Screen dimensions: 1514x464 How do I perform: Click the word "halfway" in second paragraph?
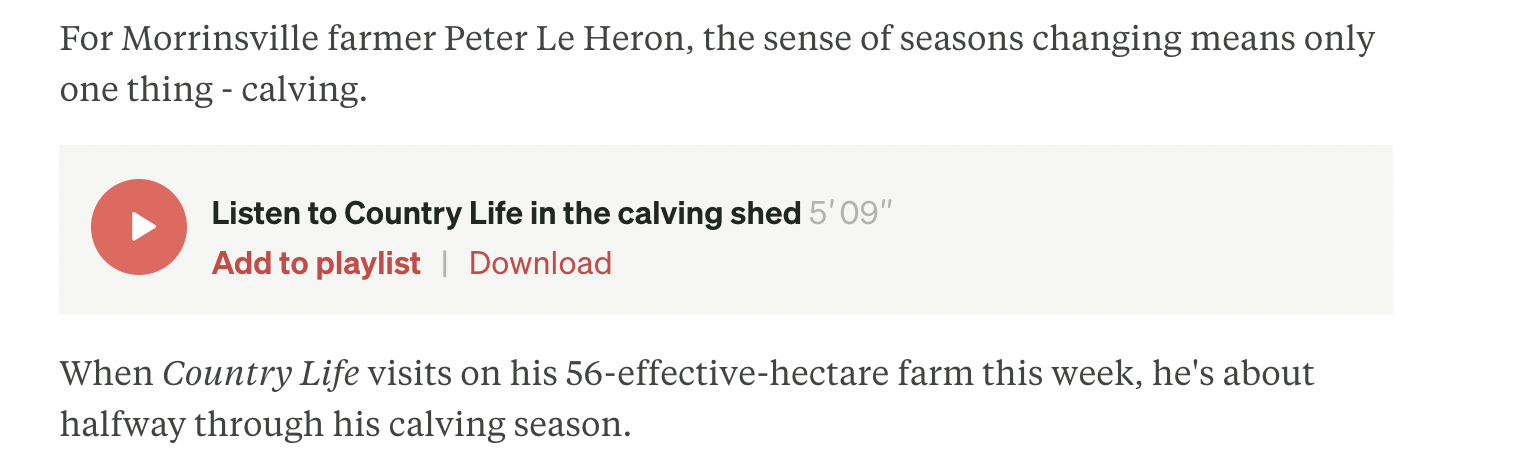pos(122,425)
